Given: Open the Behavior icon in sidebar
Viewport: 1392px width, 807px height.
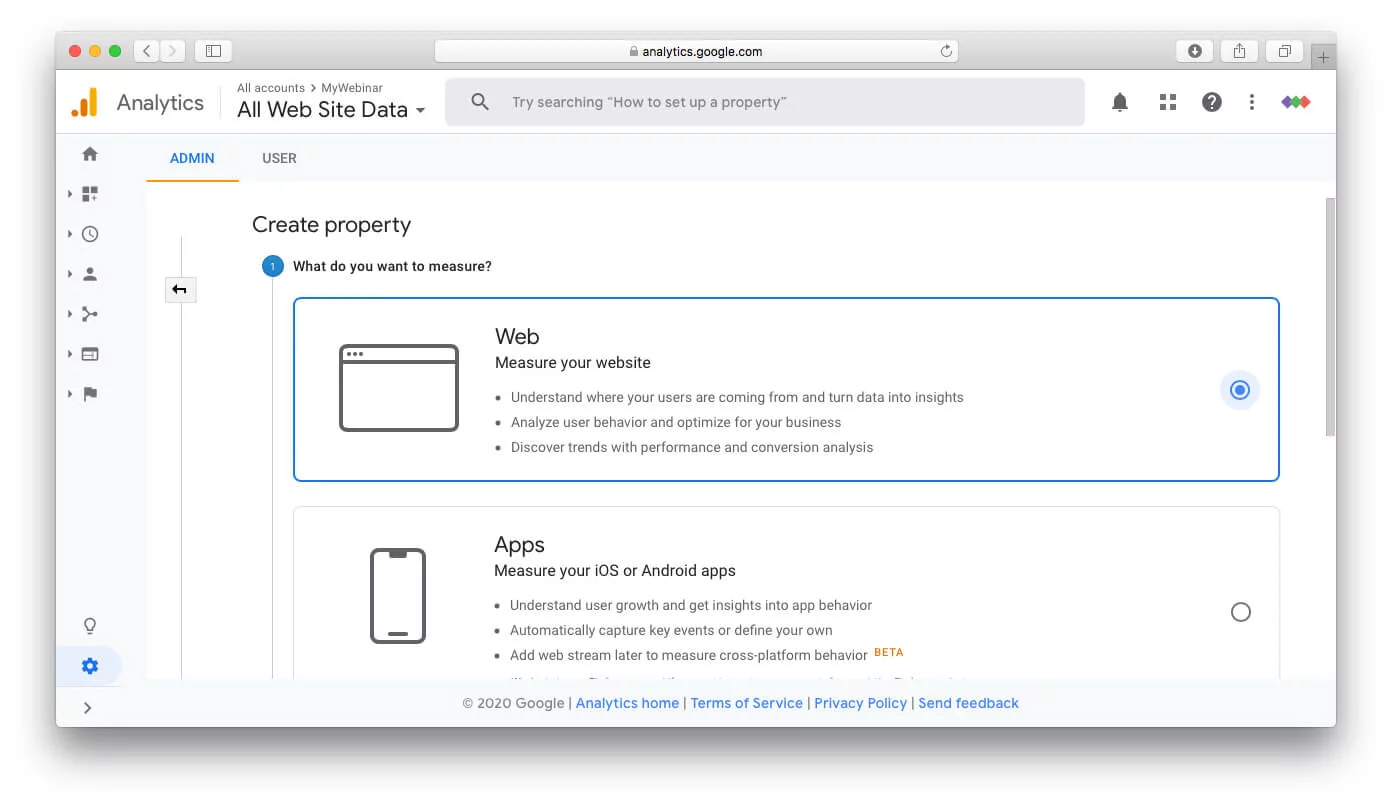Looking at the screenshot, I should 90,354.
